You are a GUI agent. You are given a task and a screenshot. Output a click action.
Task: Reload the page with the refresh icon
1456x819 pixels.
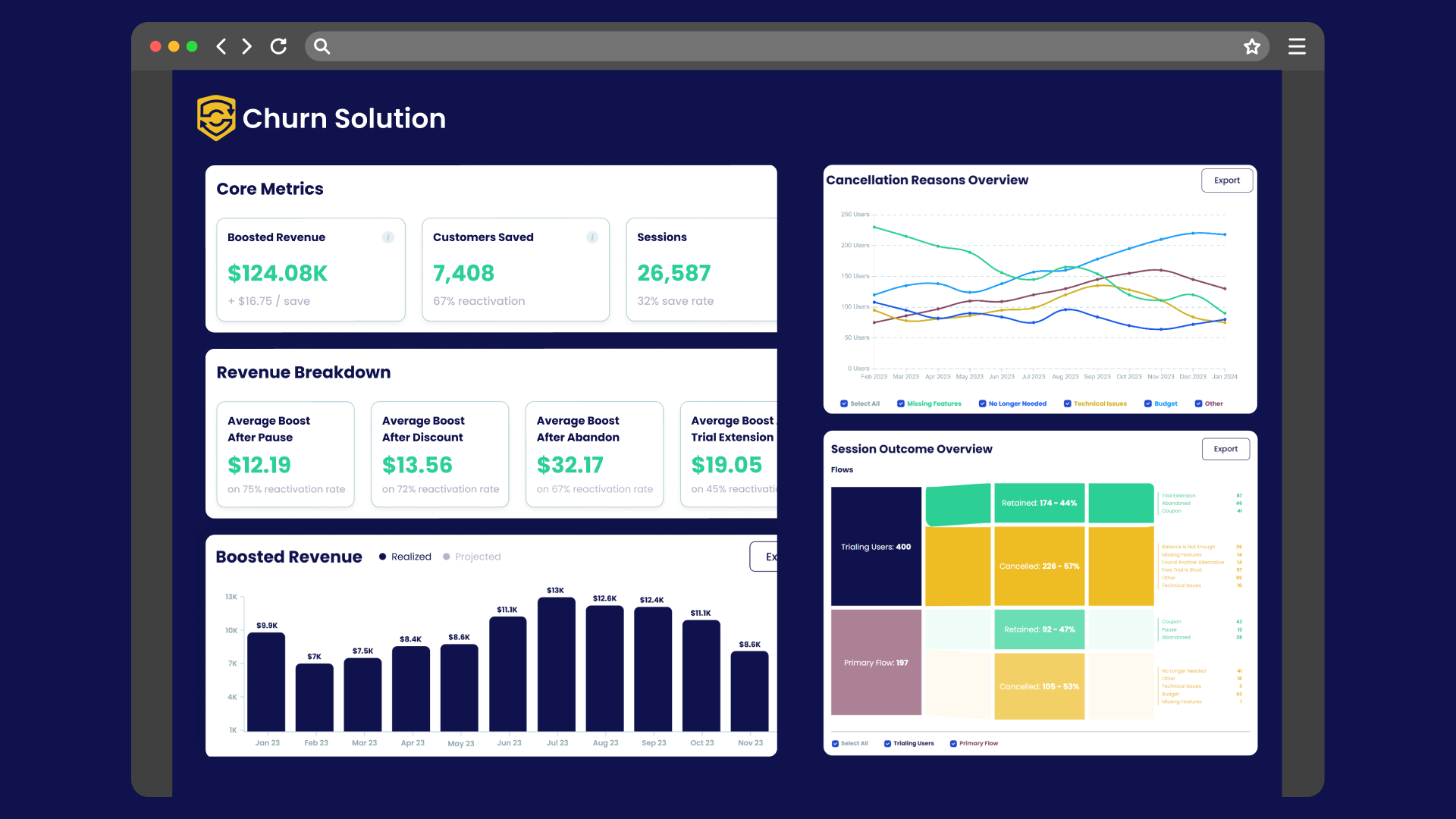tap(278, 46)
